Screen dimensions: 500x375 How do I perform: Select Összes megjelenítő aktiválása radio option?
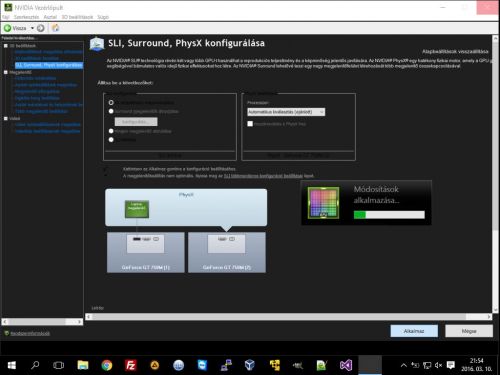click(111, 131)
